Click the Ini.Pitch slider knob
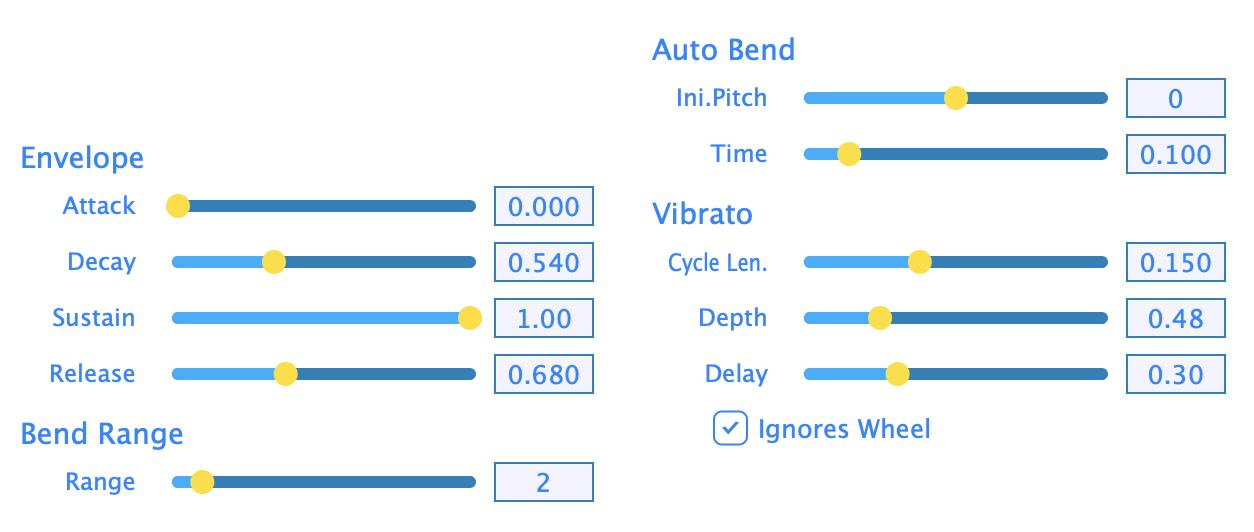This screenshot has width=1254, height=532. (956, 98)
